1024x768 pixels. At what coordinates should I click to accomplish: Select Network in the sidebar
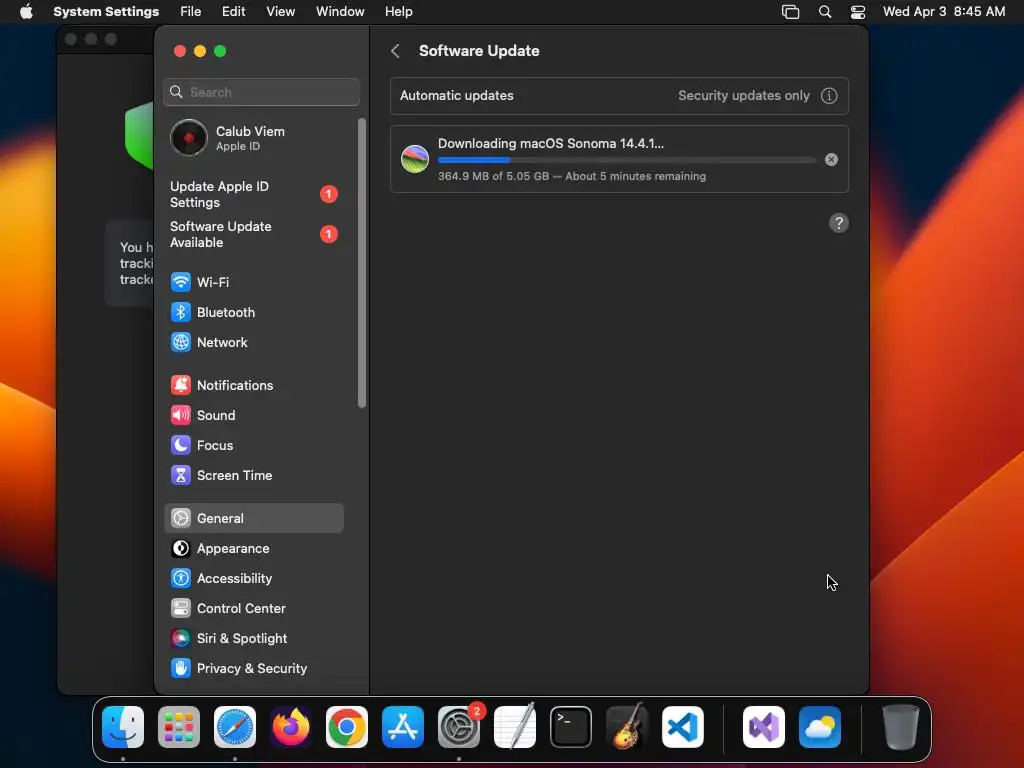click(x=253, y=342)
